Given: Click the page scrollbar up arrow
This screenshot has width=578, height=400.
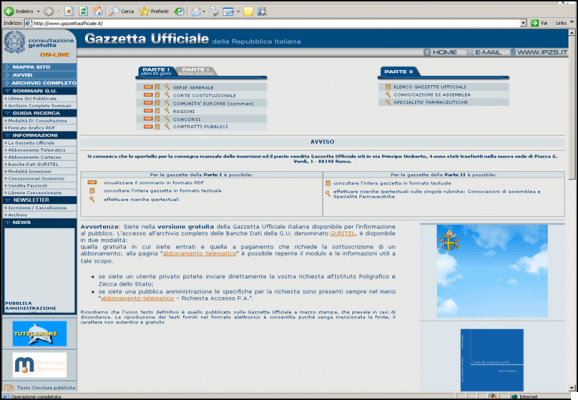Looking at the screenshot, I should coord(572,32).
